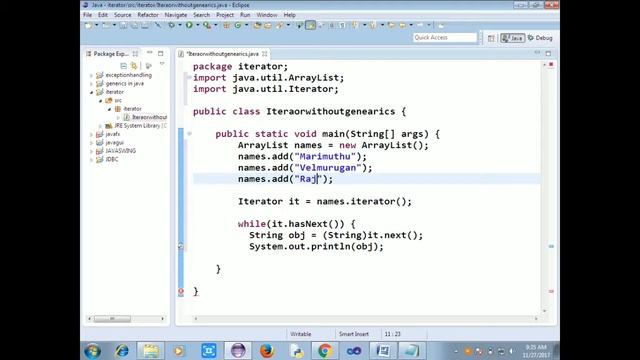The image size is (640, 360).
Task: Switch to the Java perspective
Action: point(513,38)
